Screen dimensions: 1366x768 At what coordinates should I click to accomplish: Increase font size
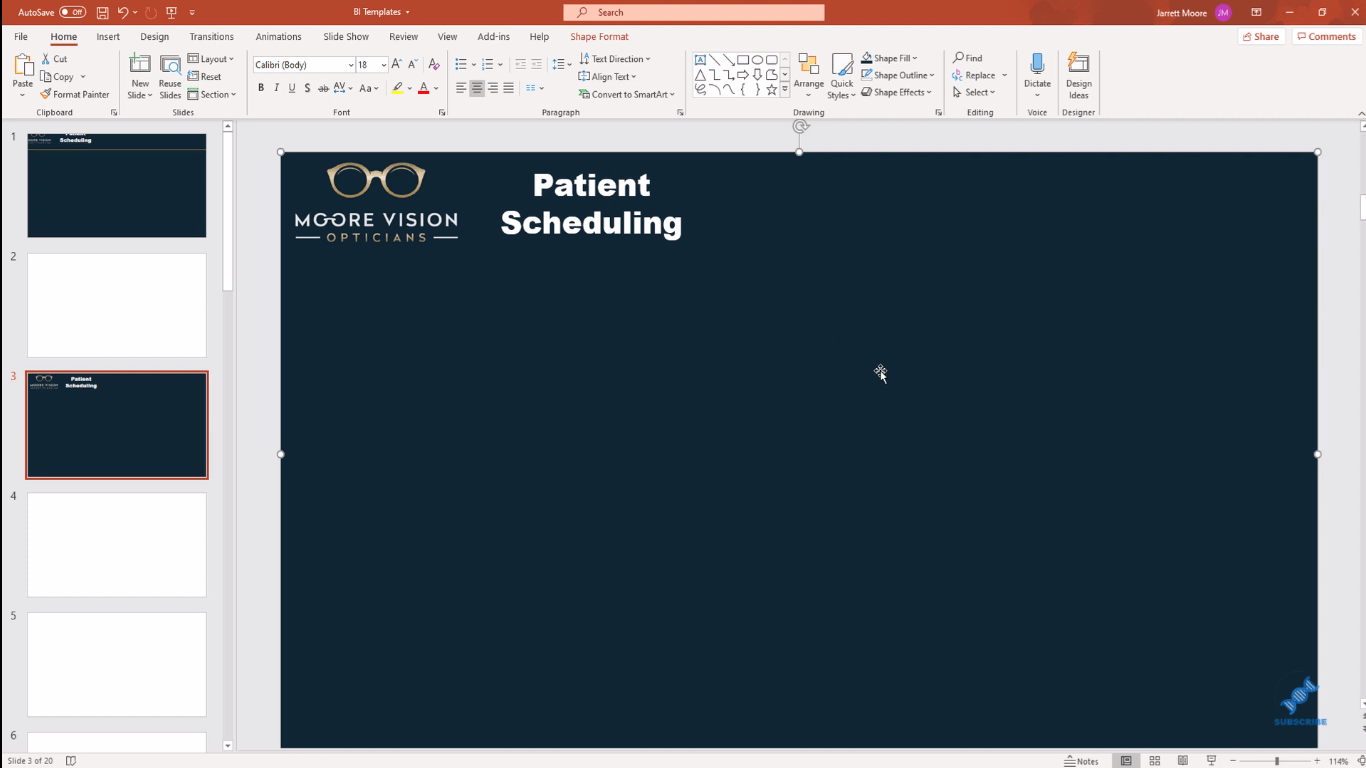[x=397, y=65]
